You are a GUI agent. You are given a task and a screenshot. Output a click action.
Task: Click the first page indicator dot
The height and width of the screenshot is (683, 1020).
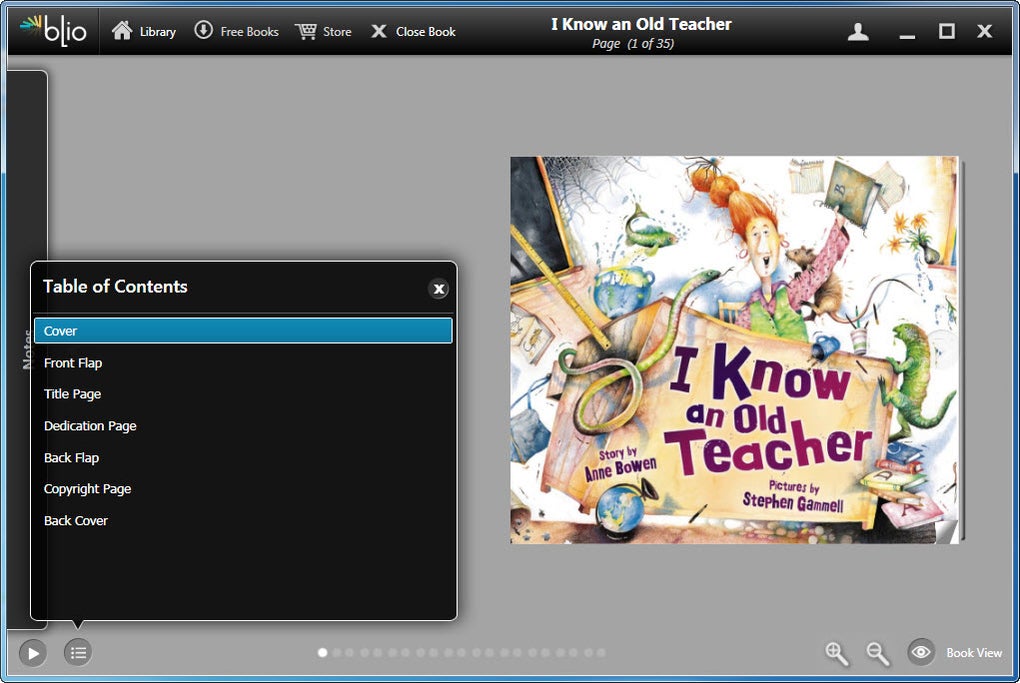322,652
